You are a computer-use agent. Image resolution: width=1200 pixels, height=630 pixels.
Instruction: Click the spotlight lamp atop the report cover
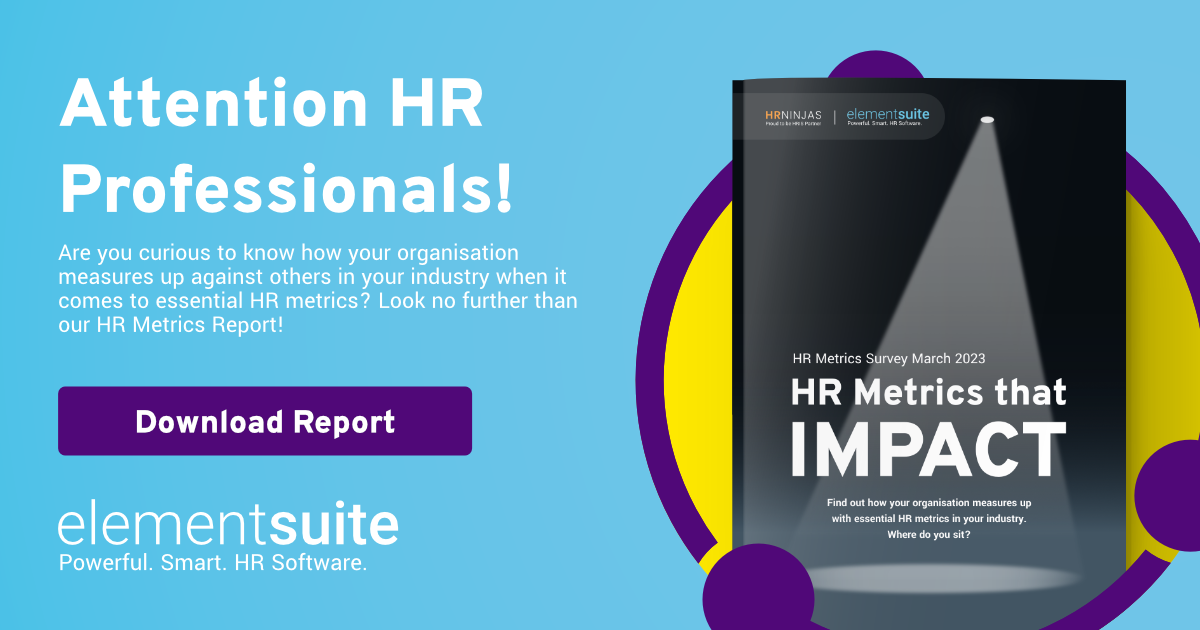tap(986, 120)
